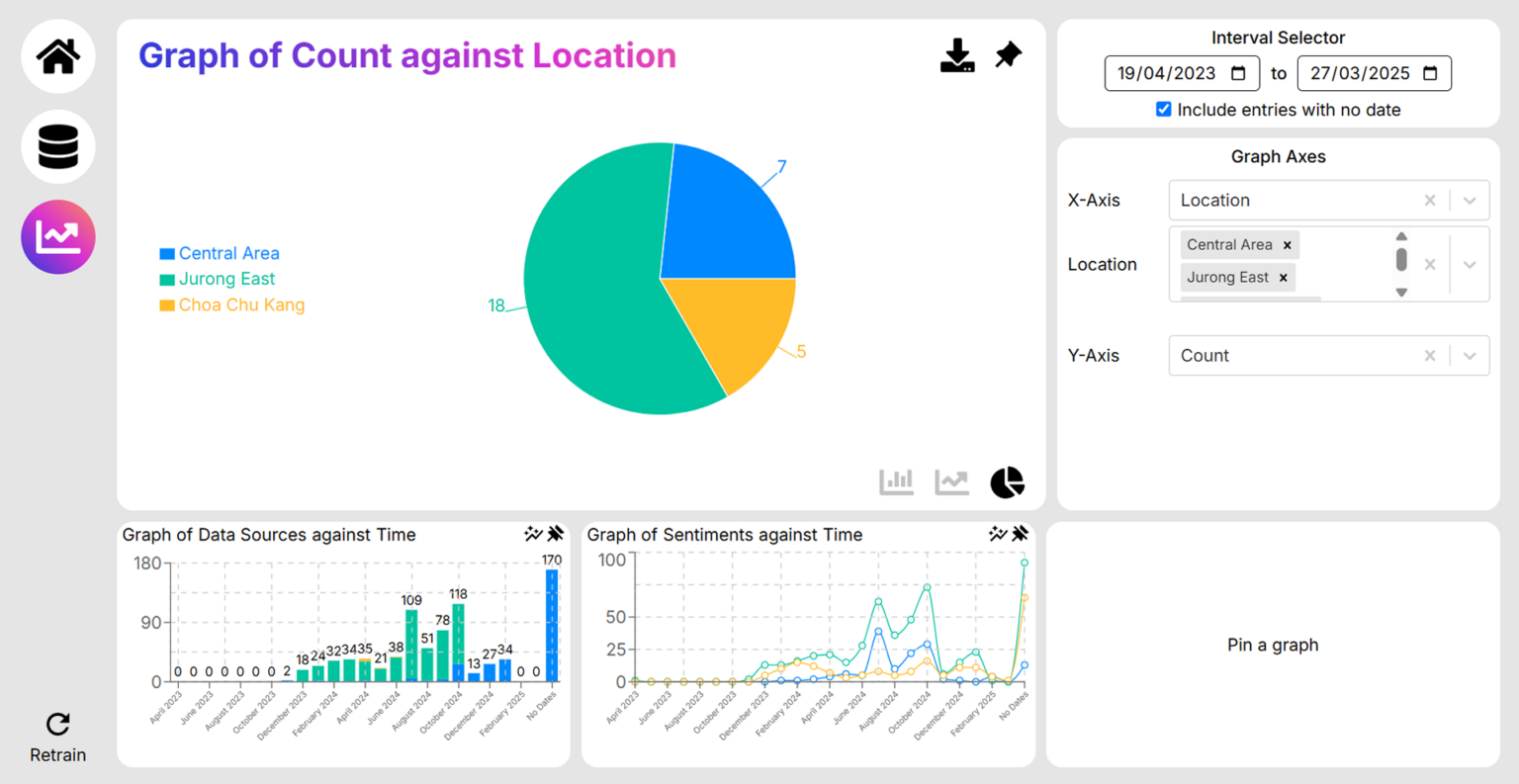The height and width of the screenshot is (784, 1519).
Task: Toggle Include entries with no date
Action: pos(1164,110)
